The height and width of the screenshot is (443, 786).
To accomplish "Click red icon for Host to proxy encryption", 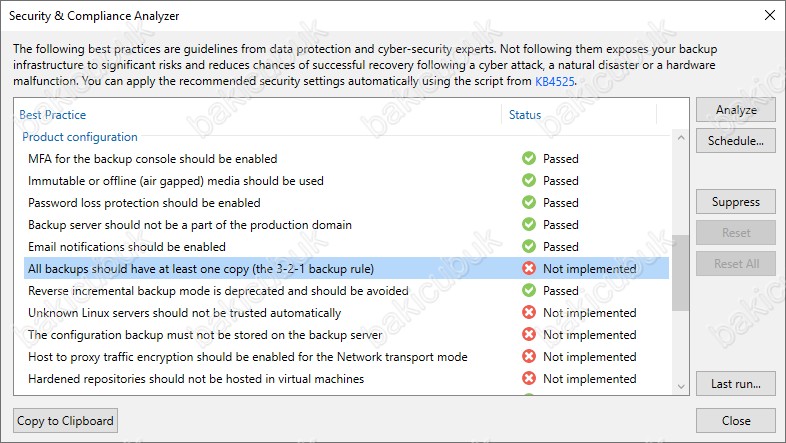I will pyautogui.click(x=528, y=357).
